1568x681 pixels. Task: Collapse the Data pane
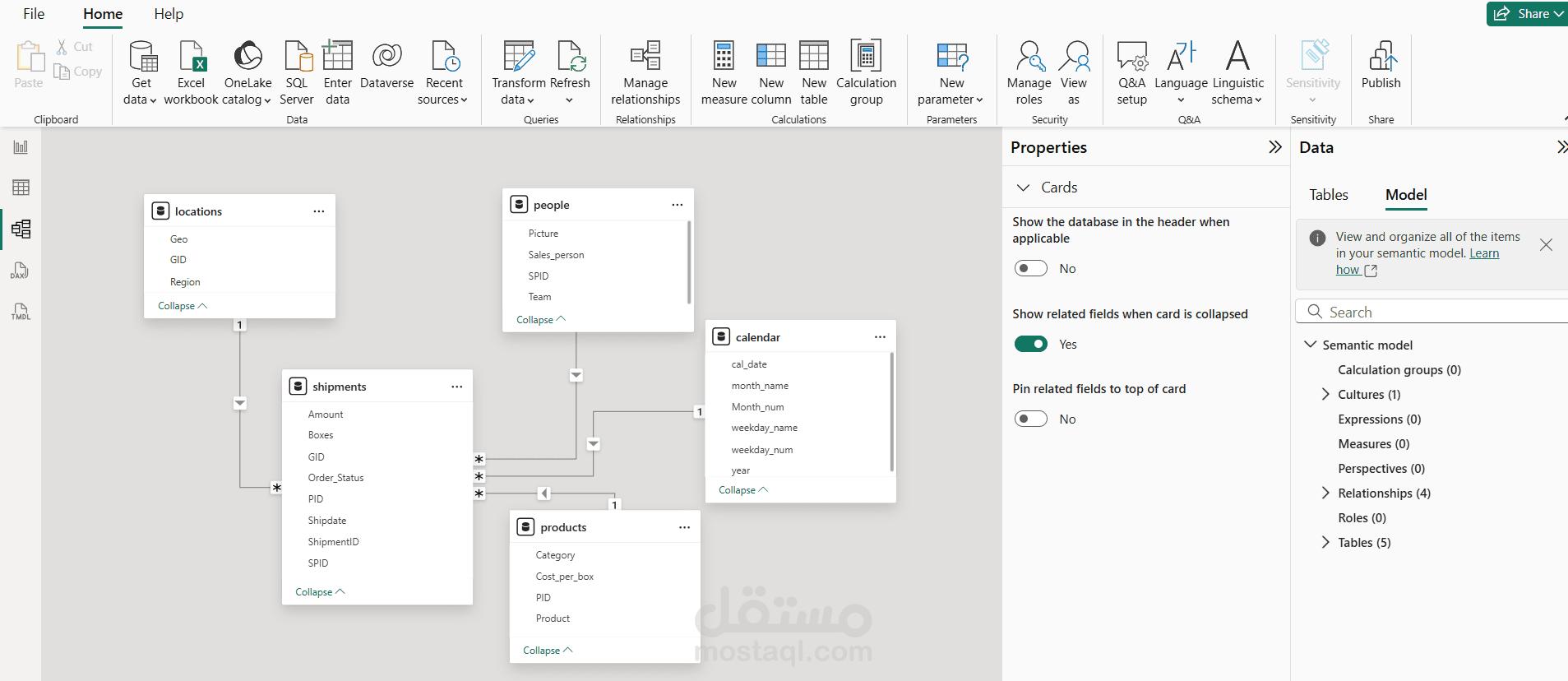(1561, 147)
